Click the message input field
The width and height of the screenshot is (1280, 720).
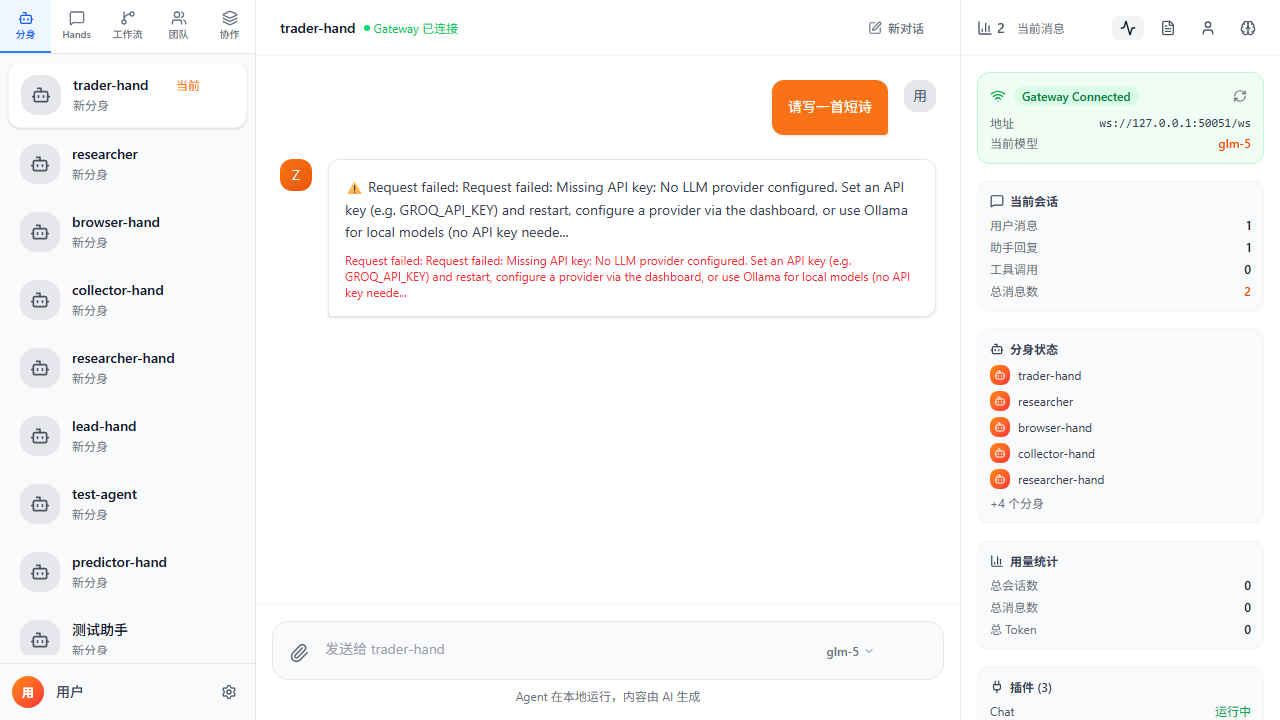560,650
